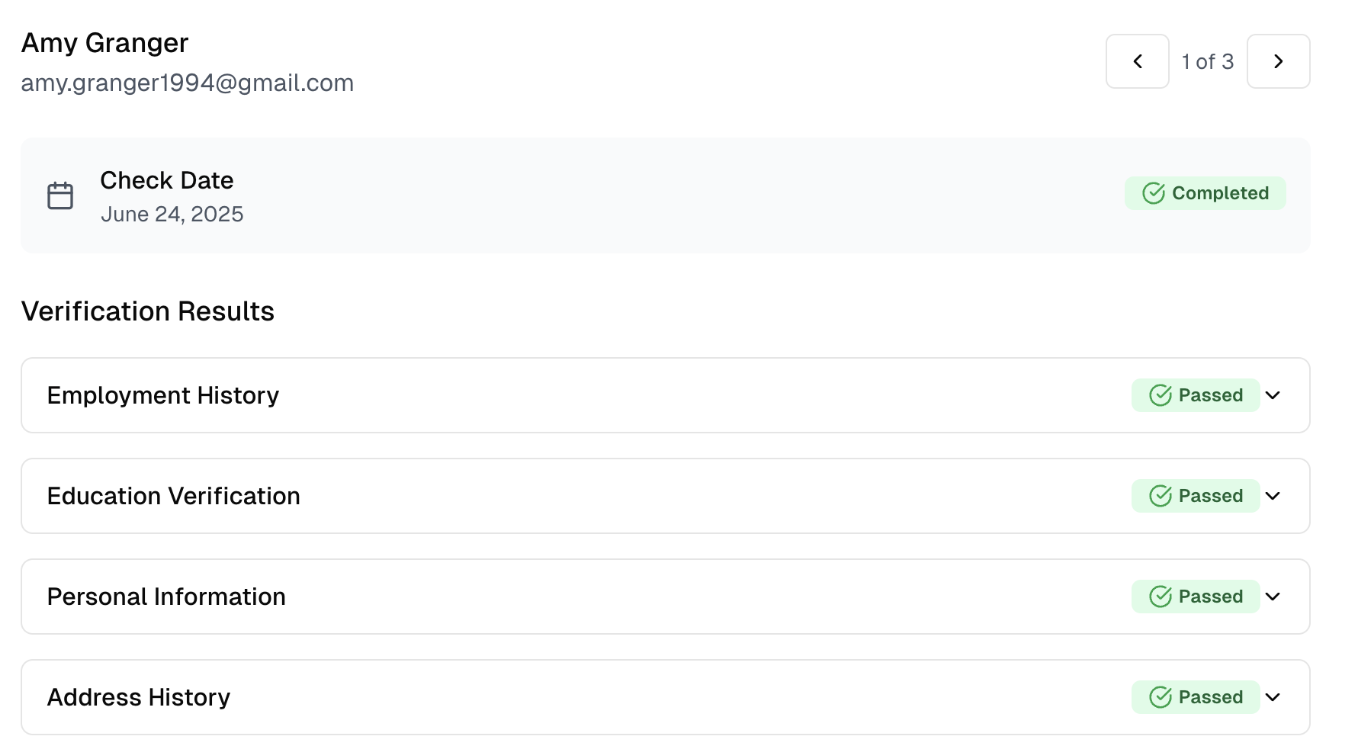Viewport: 1352px width, 752px height.
Task: Click the checkmark icon in Completed badge
Action: [1153, 193]
